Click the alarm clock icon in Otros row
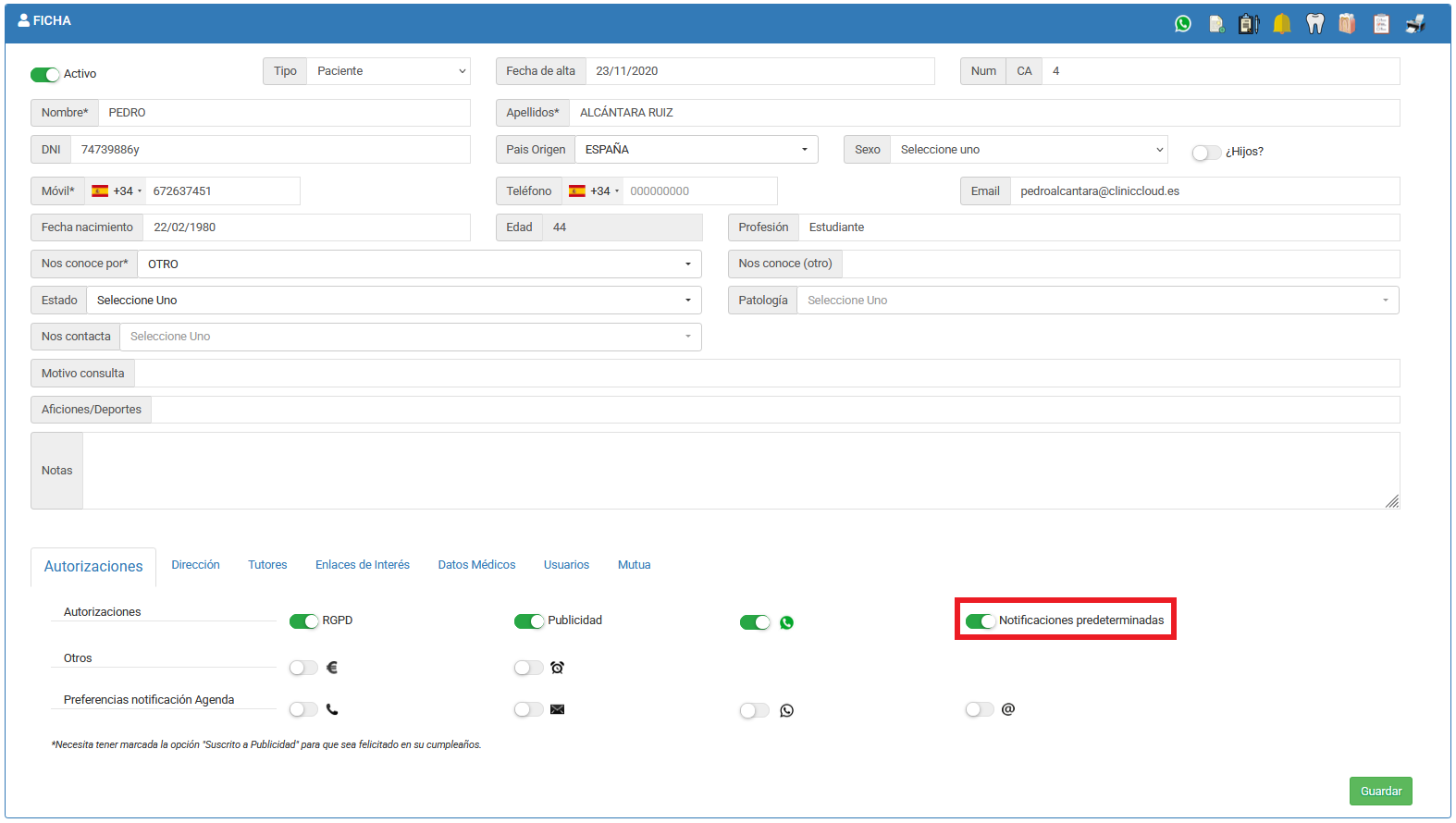Viewport: 1456px width, 823px height. click(557, 668)
